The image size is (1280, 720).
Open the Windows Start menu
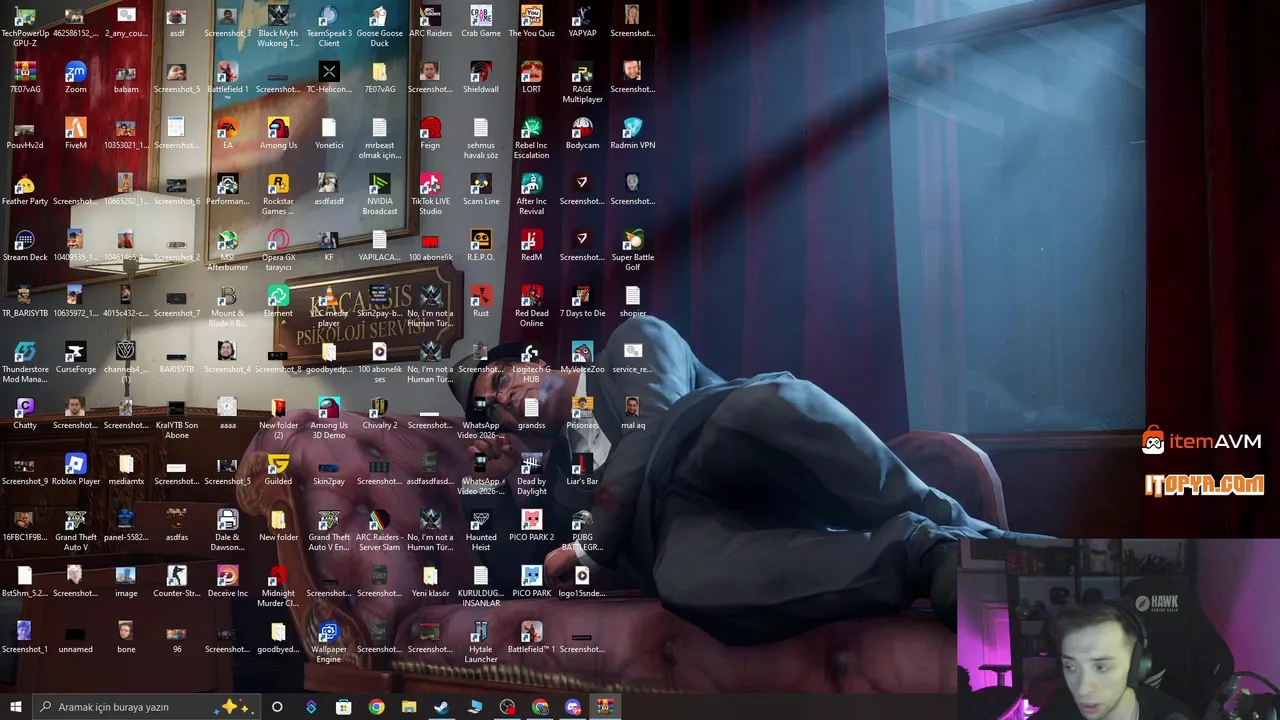[16, 707]
